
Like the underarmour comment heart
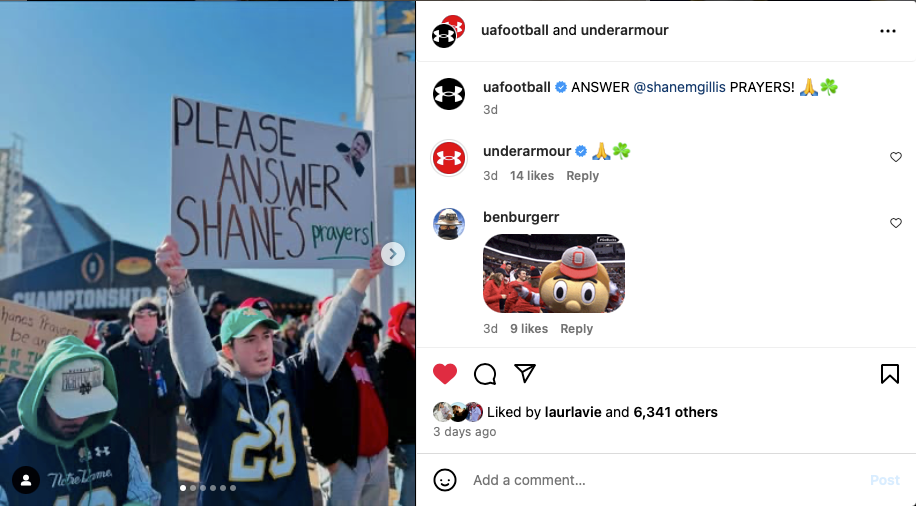[x=896, y=157]
